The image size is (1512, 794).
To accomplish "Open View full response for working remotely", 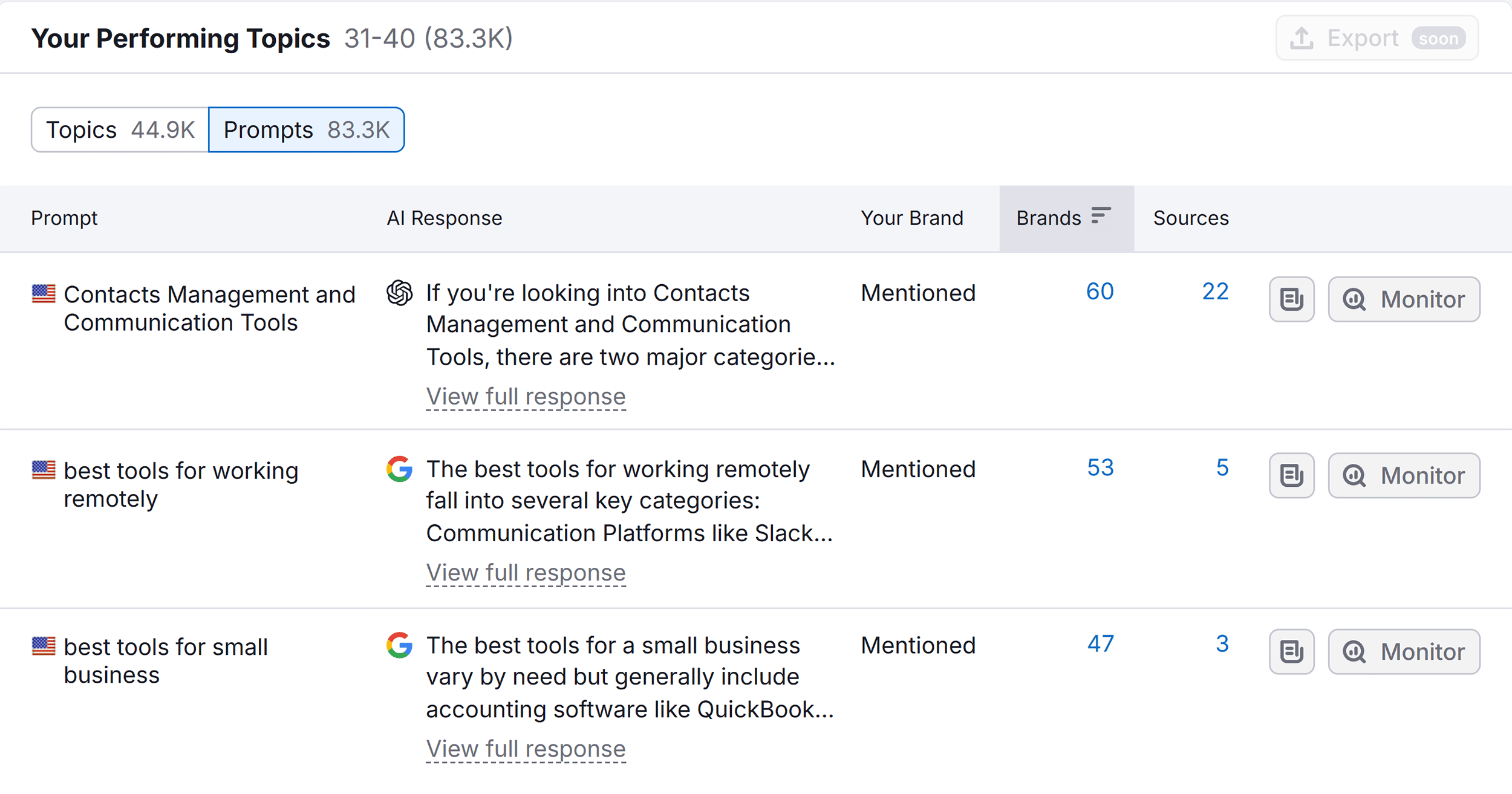I will coord(526,573).
